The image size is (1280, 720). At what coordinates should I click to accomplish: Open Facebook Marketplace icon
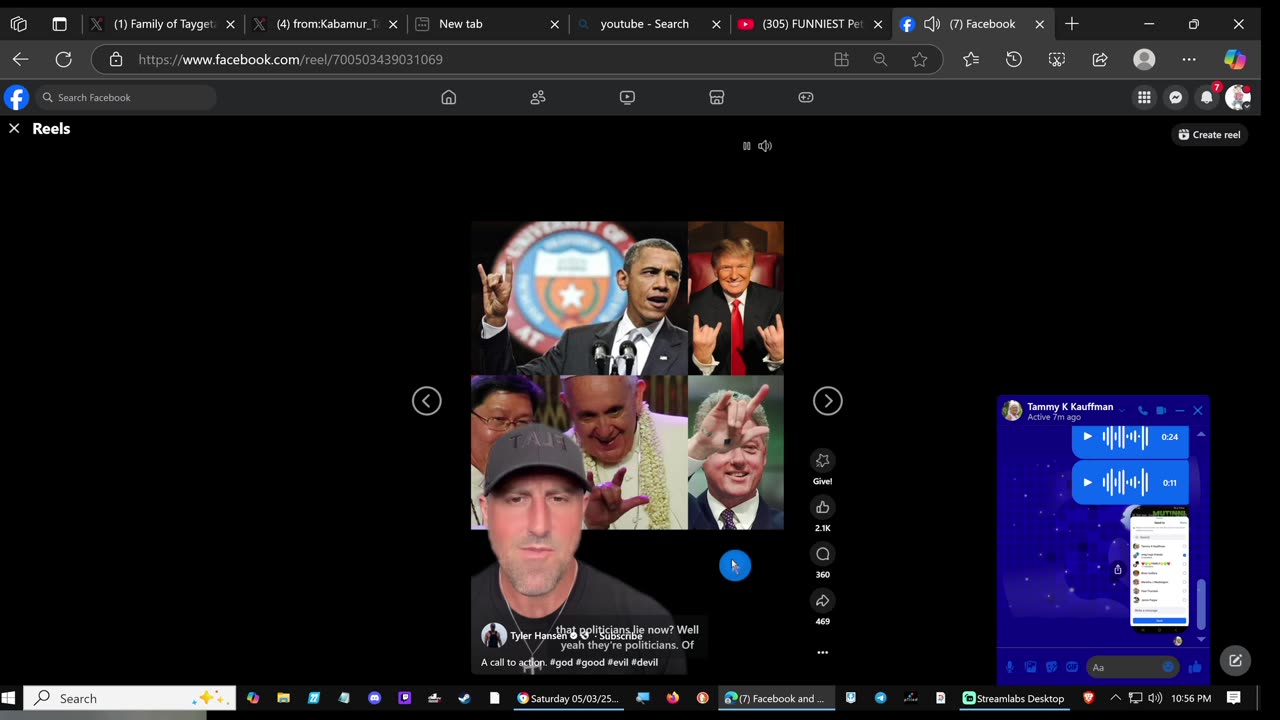[x=716, y=97]
